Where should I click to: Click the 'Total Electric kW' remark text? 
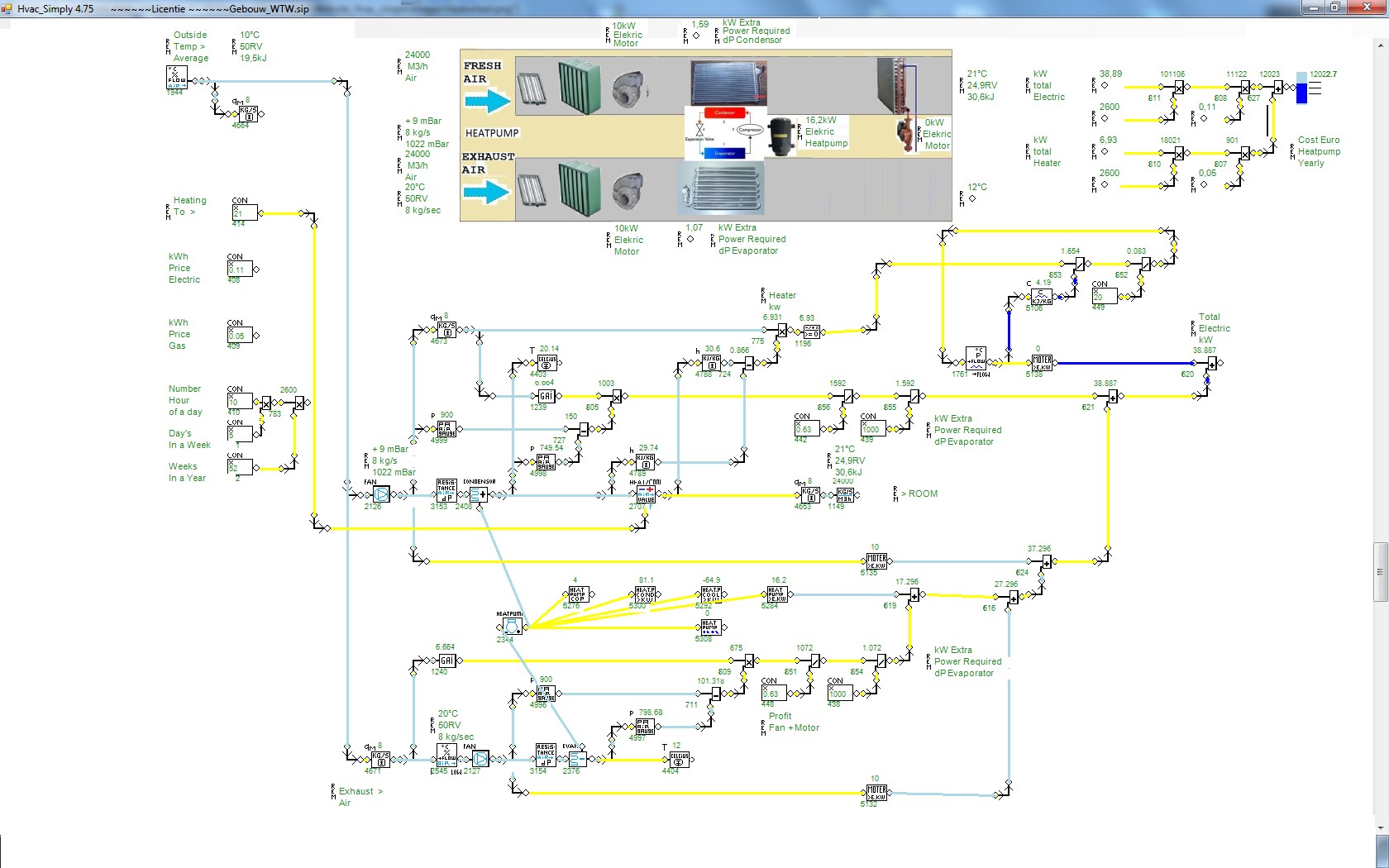(x=1214, y=328)
